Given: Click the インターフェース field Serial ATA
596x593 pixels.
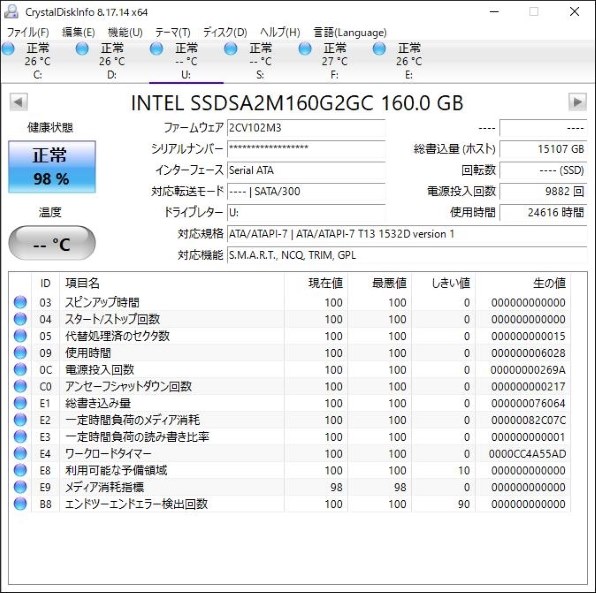Looking at the screenshot, I should pyautogui.click(x=306, y=170).
